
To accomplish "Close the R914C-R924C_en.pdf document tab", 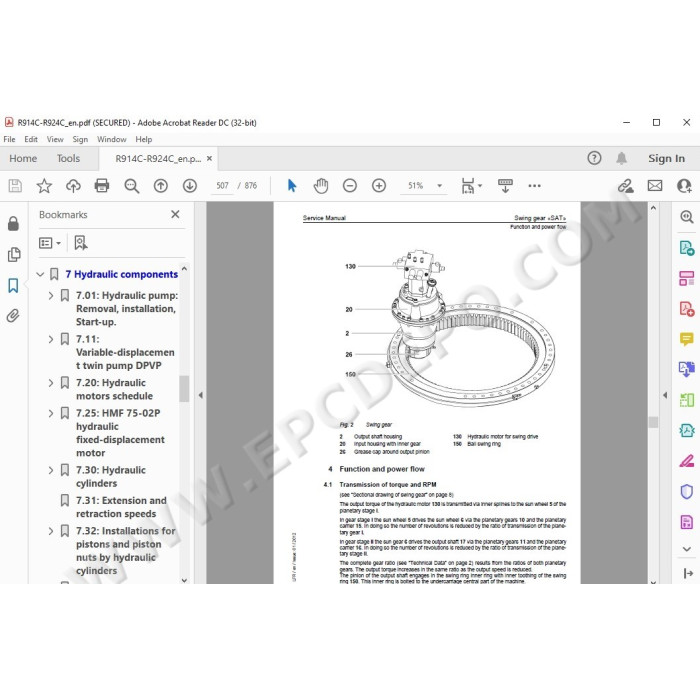I will tap(209, 158).
